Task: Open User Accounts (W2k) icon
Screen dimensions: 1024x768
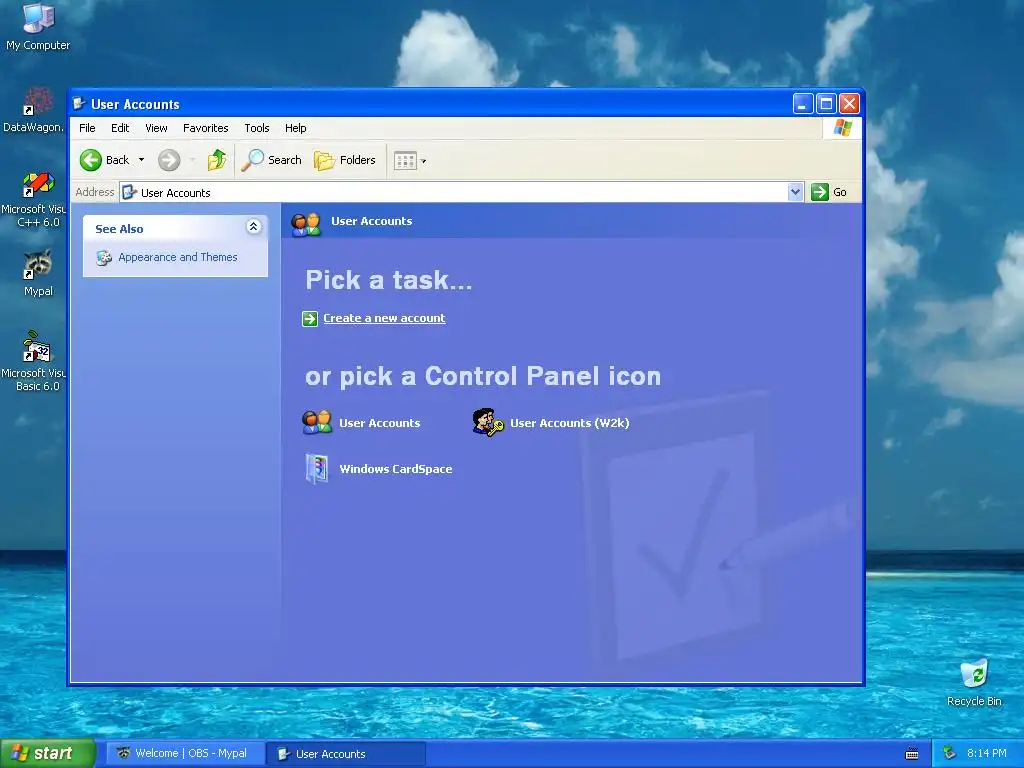Action: (488, 423)
